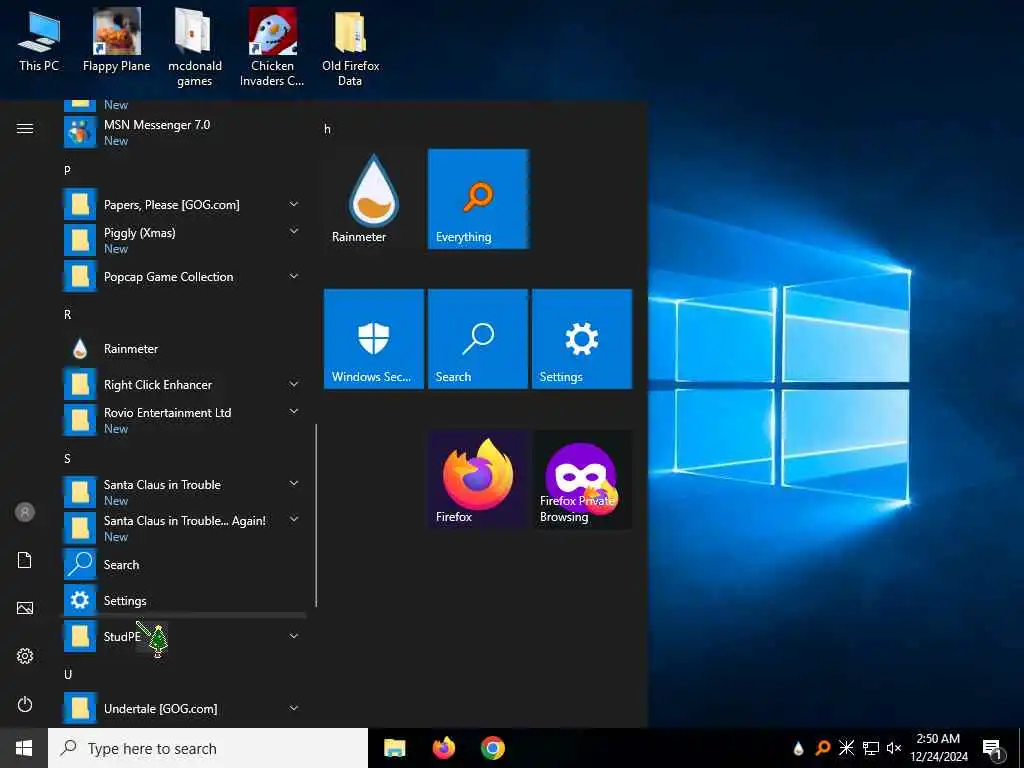Viewport: 1024px width, 768px height.
Task: Expand the Right Click Enhancer folder
Action: coord(184,385)
